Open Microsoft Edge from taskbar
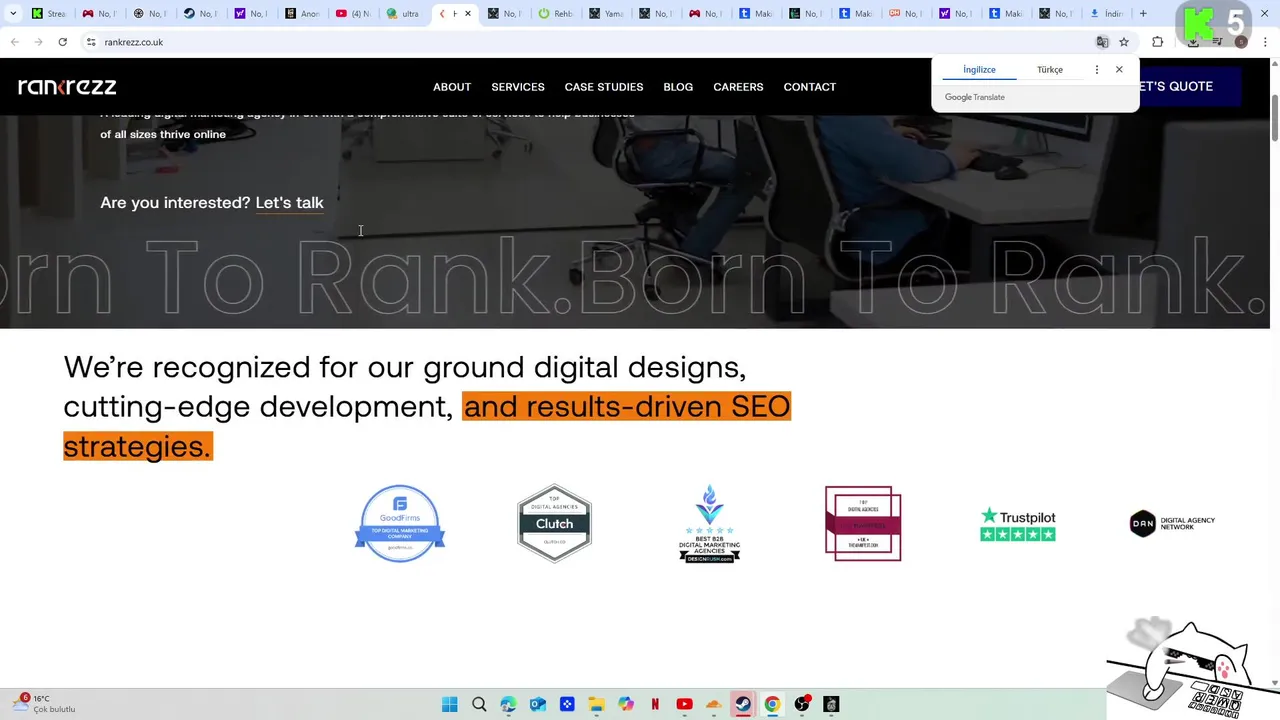Viewport: 1280px width, 720px height. click(x=508, y=704)
